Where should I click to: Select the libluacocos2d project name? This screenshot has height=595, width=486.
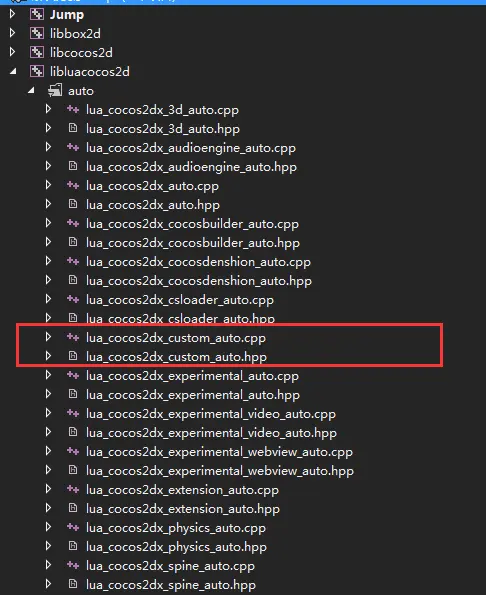coord(90,72)
